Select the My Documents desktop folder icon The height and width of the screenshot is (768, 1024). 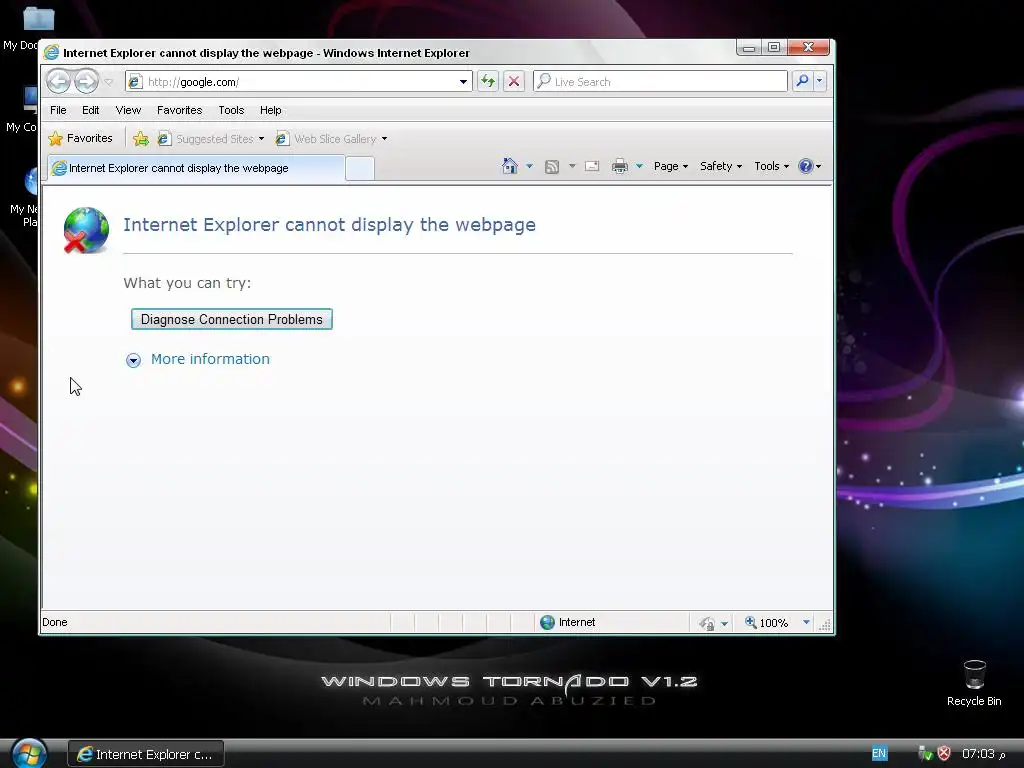click(x=39, y=18)
